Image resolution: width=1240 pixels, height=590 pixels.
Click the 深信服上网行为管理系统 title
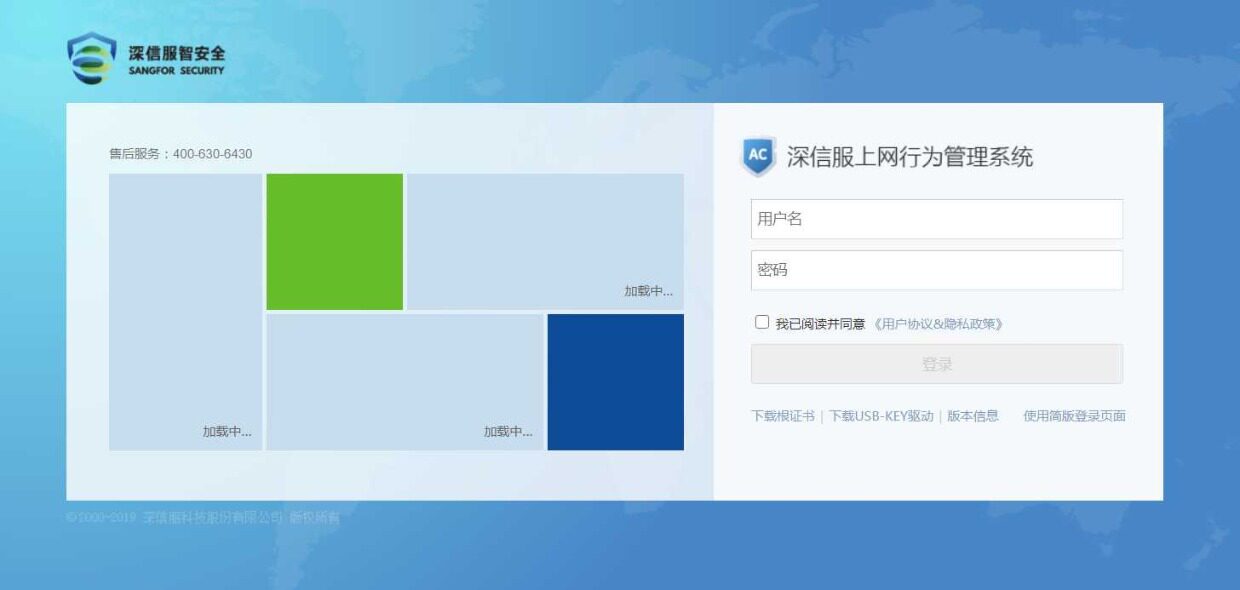(x=910, y=157)
